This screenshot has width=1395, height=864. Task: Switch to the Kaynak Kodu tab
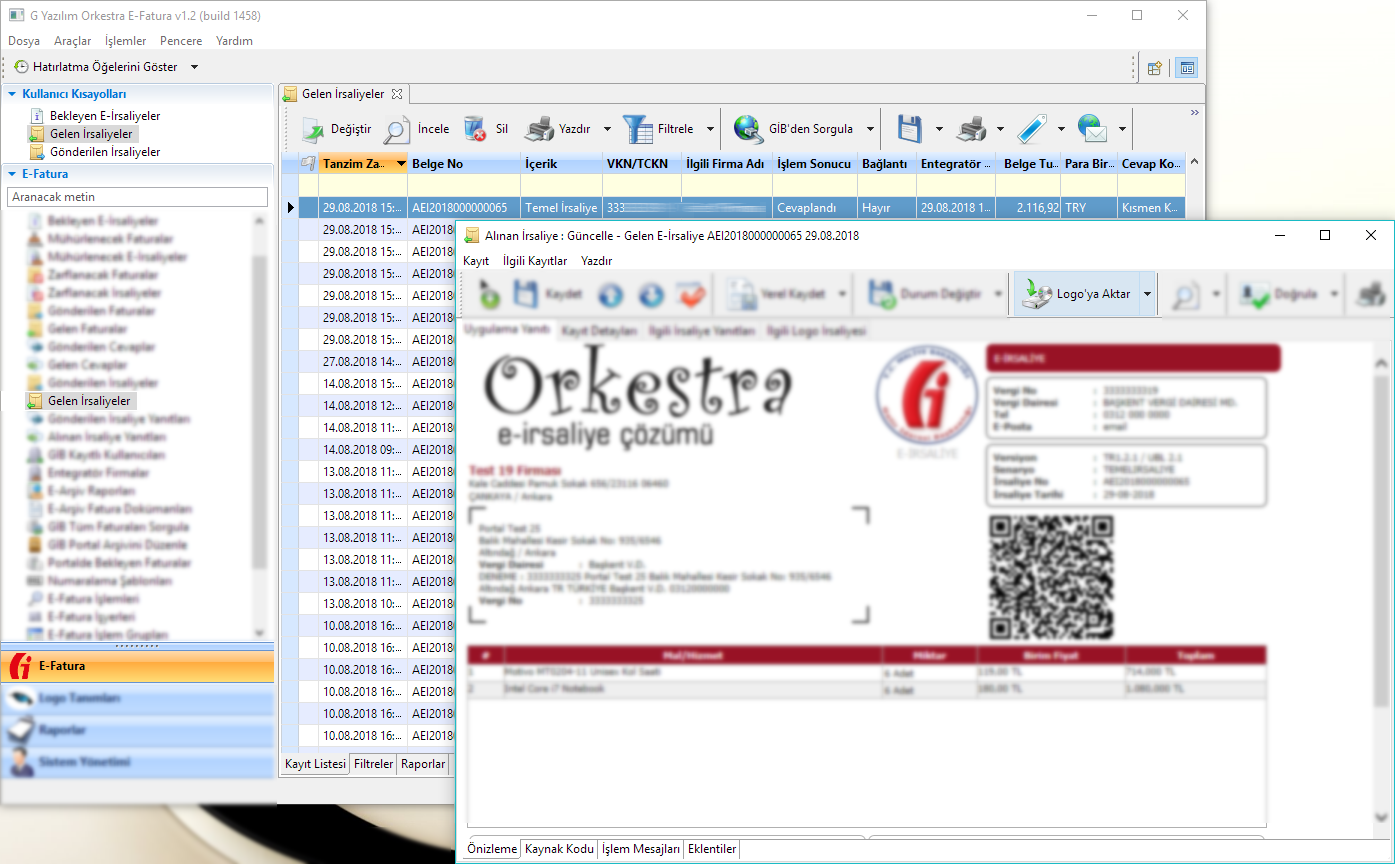(559, 849)
